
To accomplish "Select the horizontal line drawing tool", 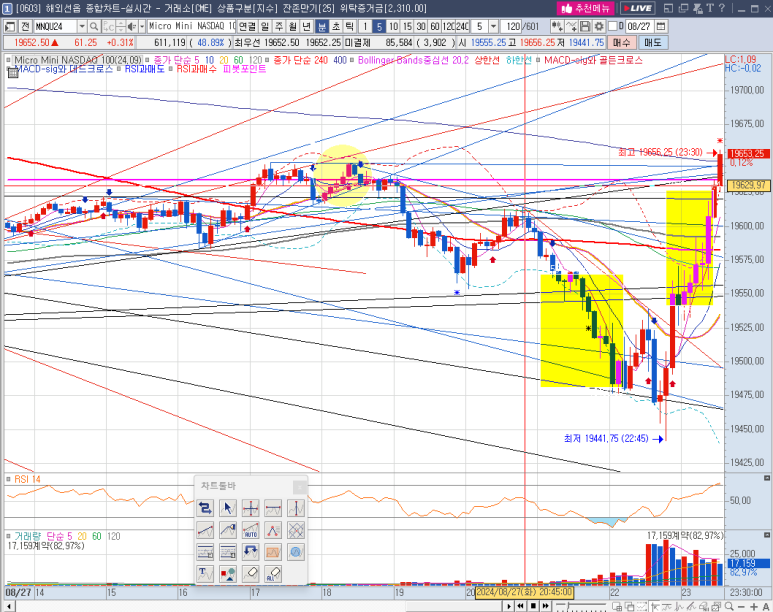I will (273, 507).
